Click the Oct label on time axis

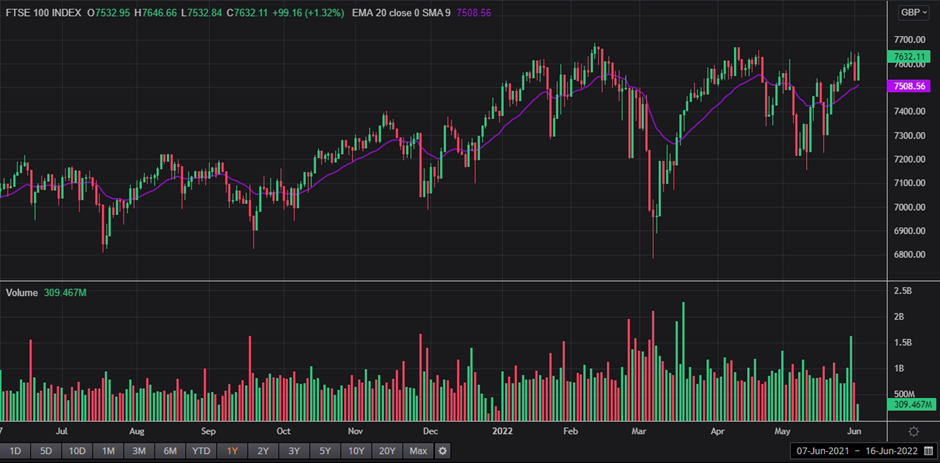click(x=284, y=431)
